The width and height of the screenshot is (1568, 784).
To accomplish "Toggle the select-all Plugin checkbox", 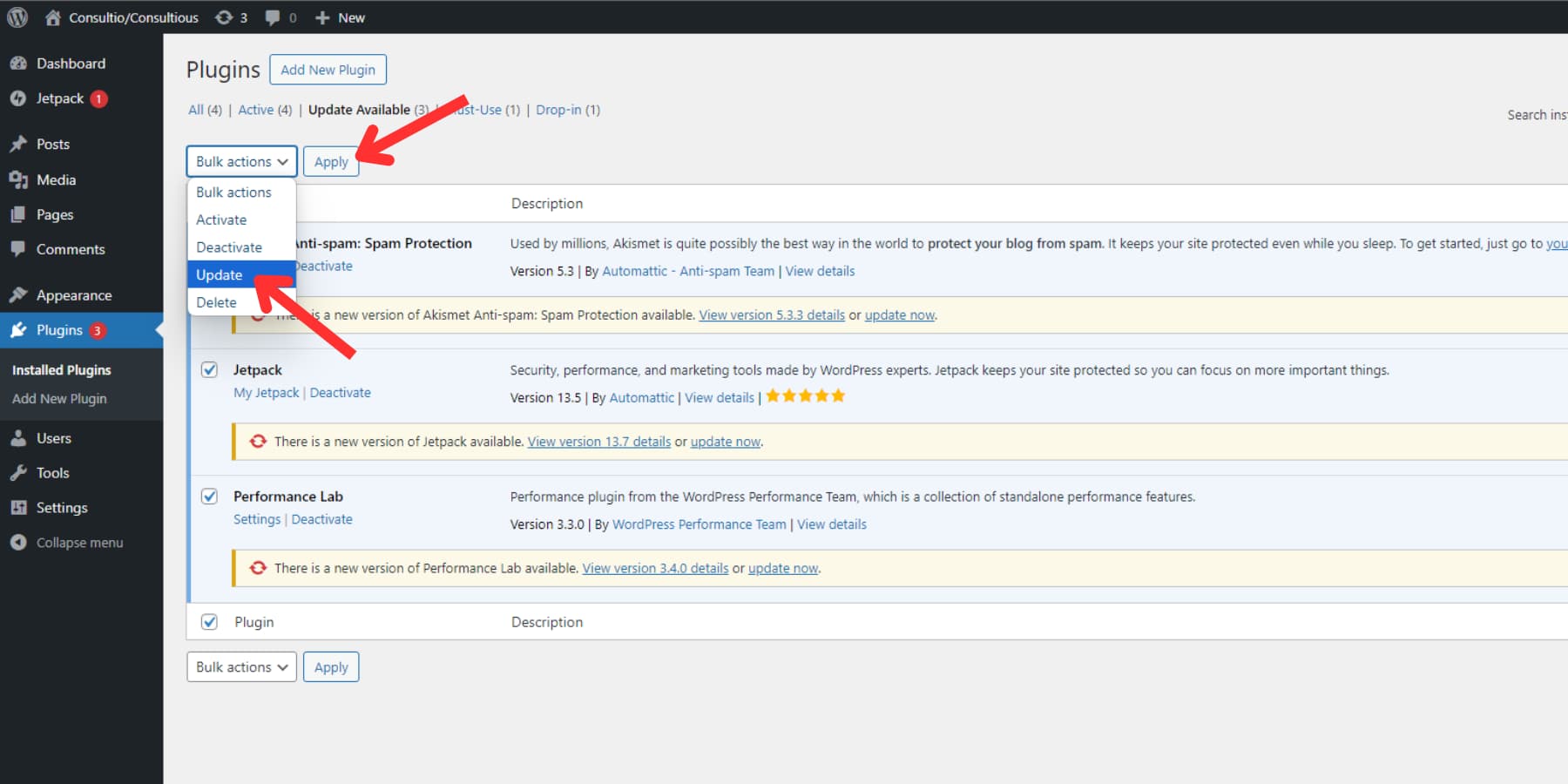I will [209, 621].
